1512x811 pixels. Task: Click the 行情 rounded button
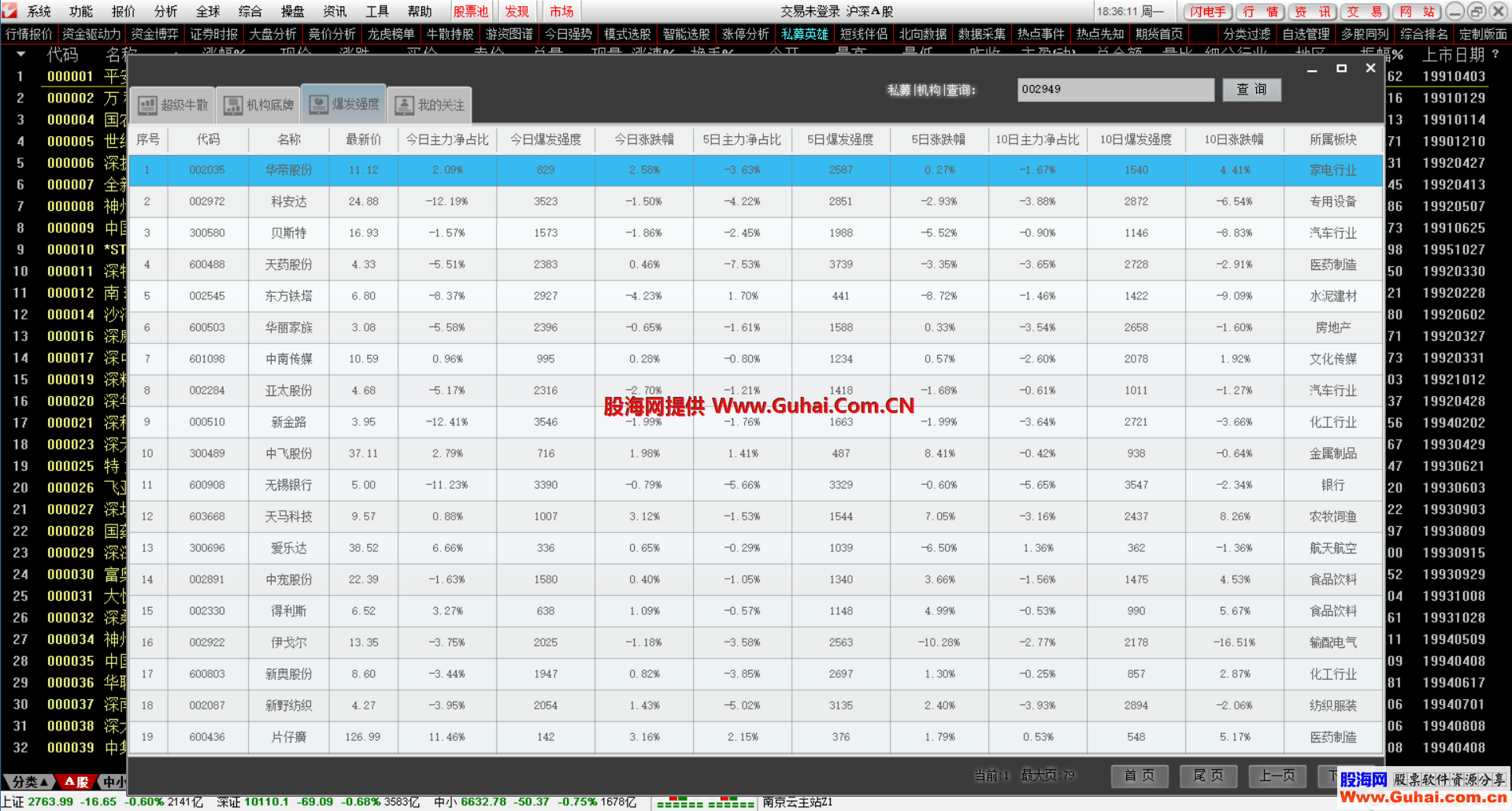(x=1261, y=12)
